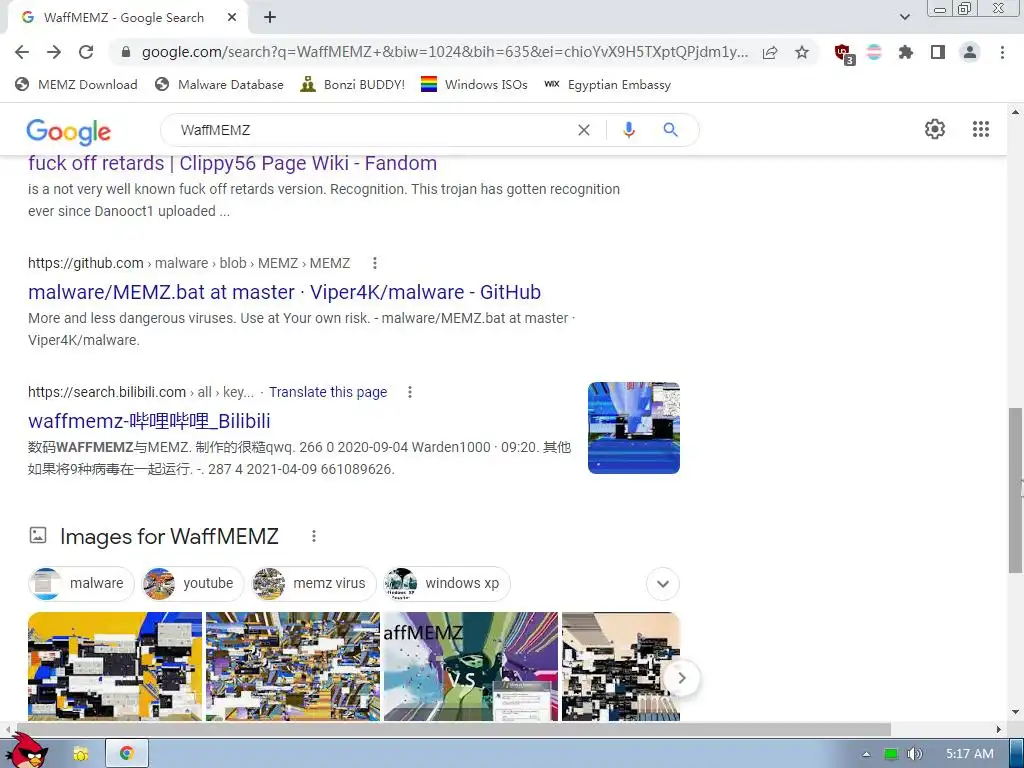Share this page from address bar

(770, 52)
